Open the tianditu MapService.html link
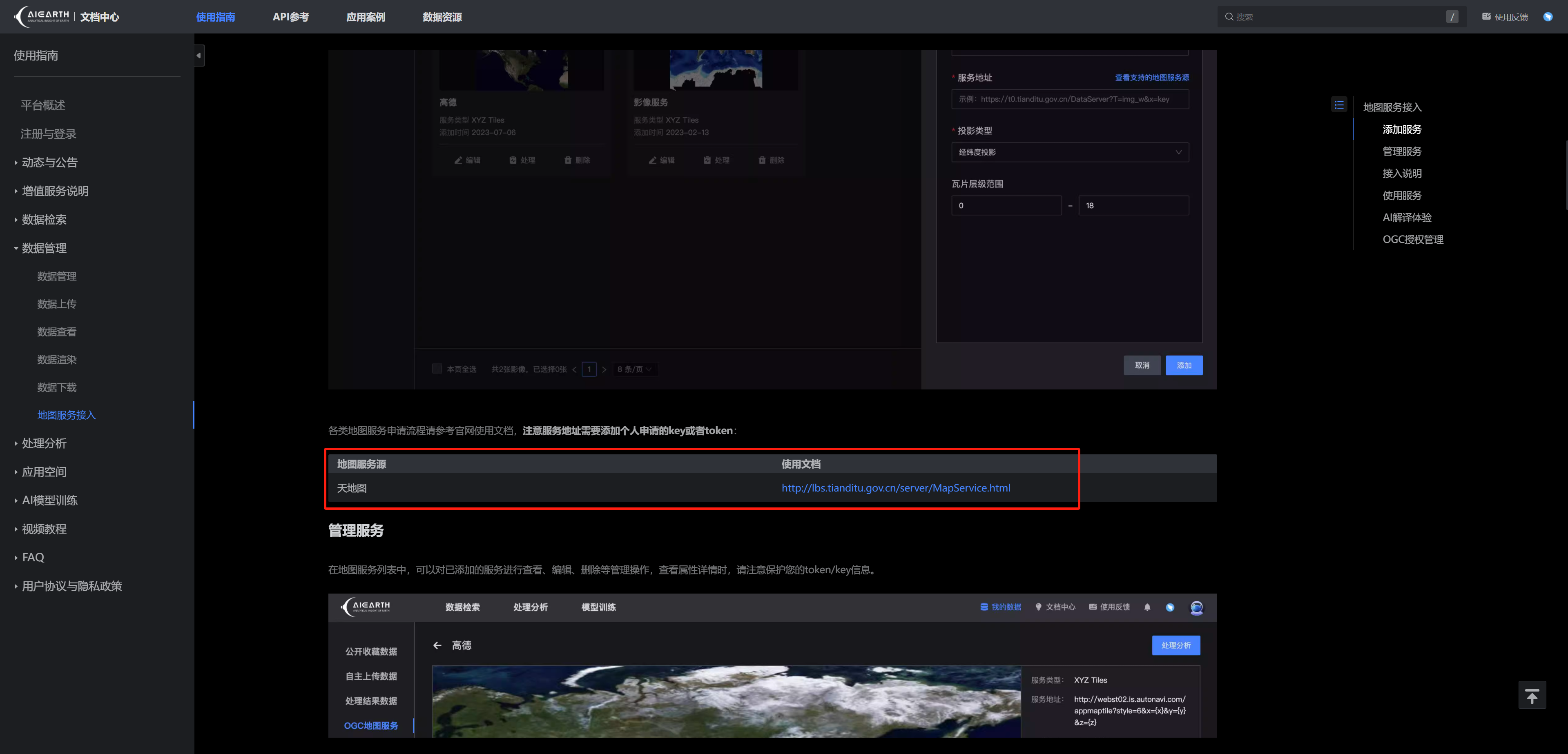The height and width of the screenshot is (754, 1568). (x=895, y=488)
